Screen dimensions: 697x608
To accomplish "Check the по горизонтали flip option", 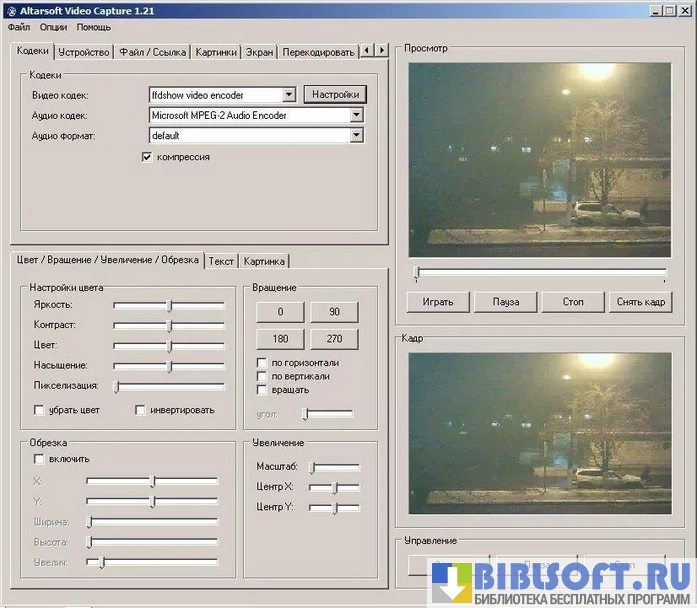I will click(x=263, y=362).
